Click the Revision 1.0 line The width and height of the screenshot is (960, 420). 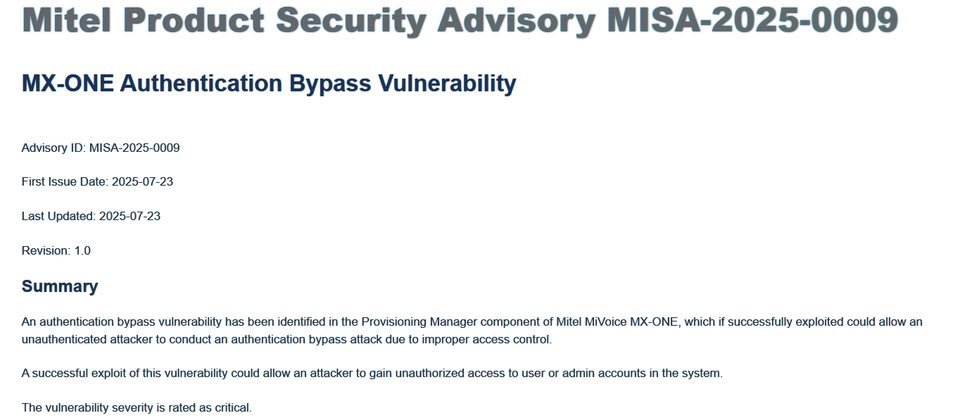56,250
